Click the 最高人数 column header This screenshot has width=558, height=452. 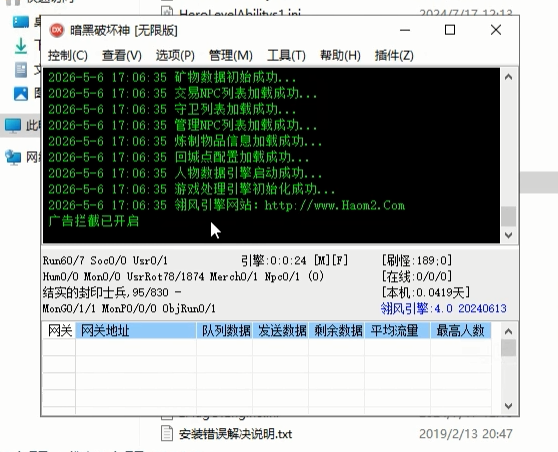point(461,331)
